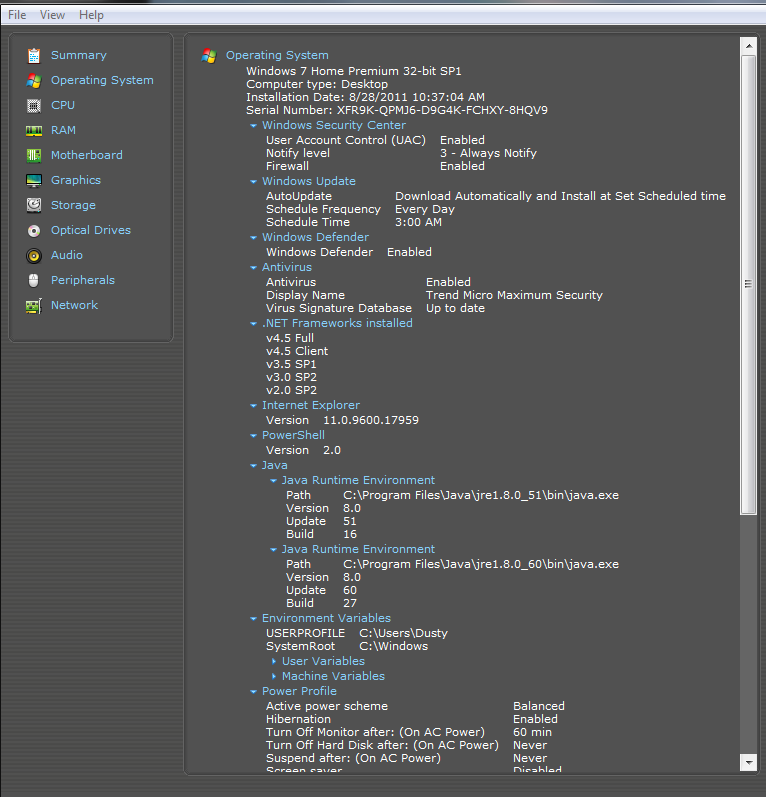Image resolution: width=766 pixels, height=797 pixels.
Task: Open the Help menu
Action: tap(91, 15)
